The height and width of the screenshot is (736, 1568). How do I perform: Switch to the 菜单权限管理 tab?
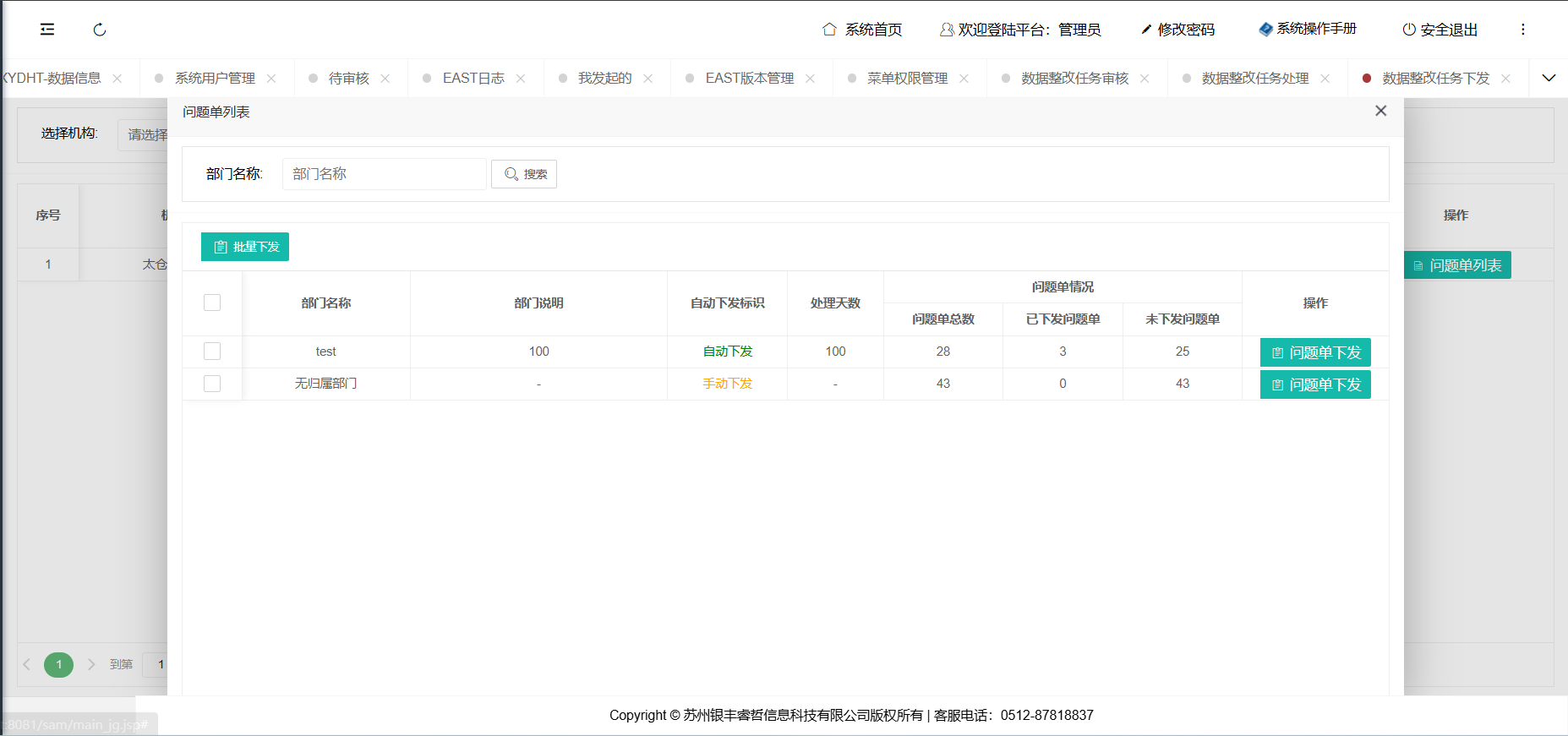(907, 79)
